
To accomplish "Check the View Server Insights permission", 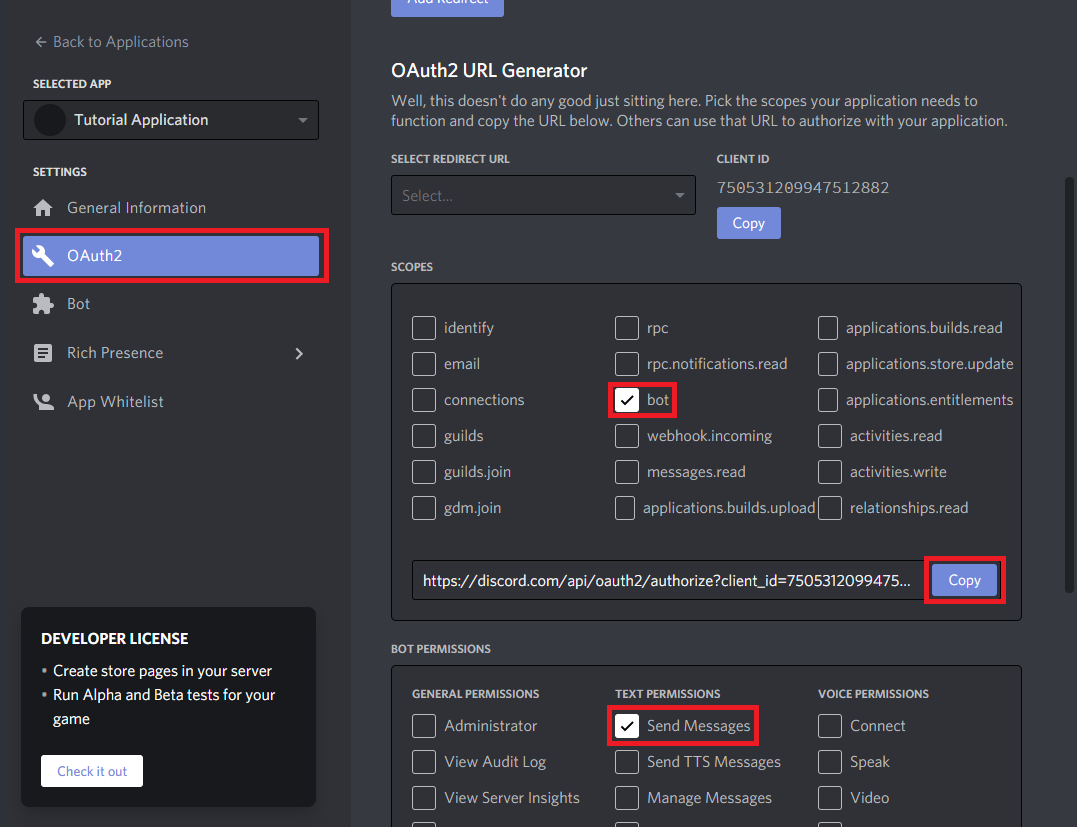I will (x=424, y=797).
